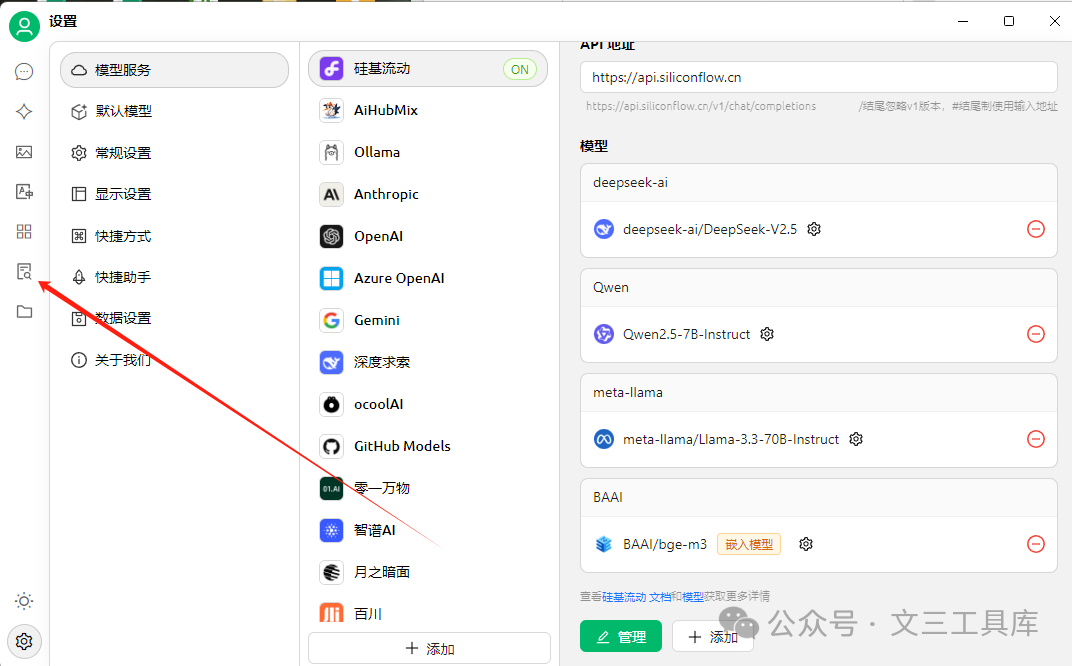Viewport: 1072px width, 666px height.
Task: Toggle the light/dark theme sun icon
Action: pos(24,601)
